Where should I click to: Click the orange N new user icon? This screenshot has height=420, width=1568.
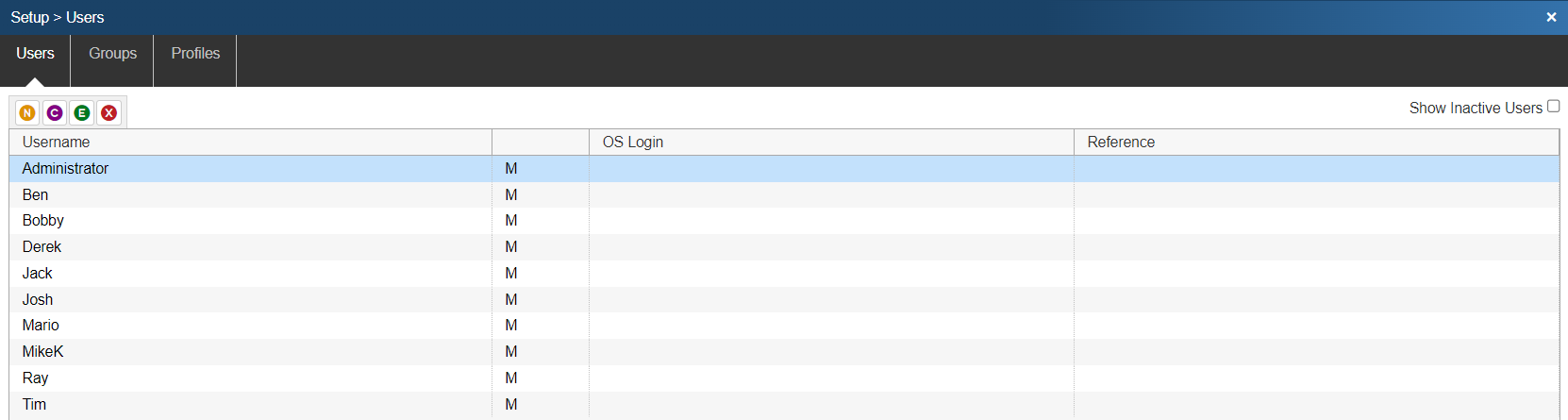point(27,113)
